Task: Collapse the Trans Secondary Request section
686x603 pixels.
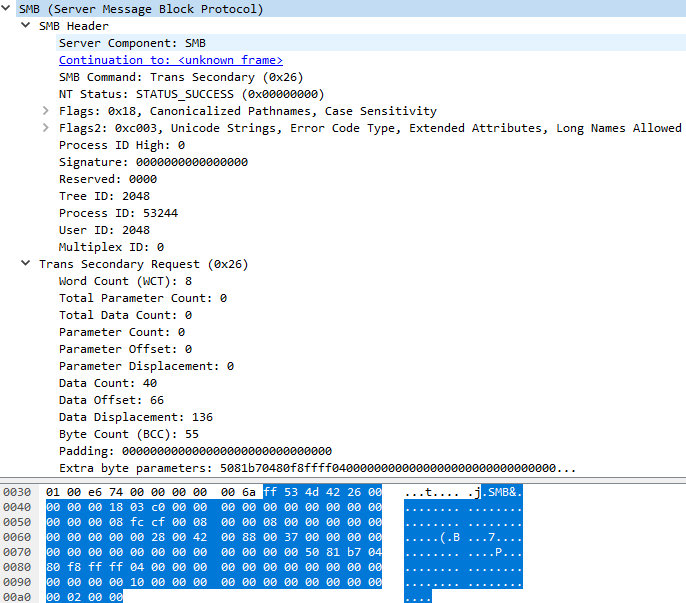Action: (x=26, y=264)
